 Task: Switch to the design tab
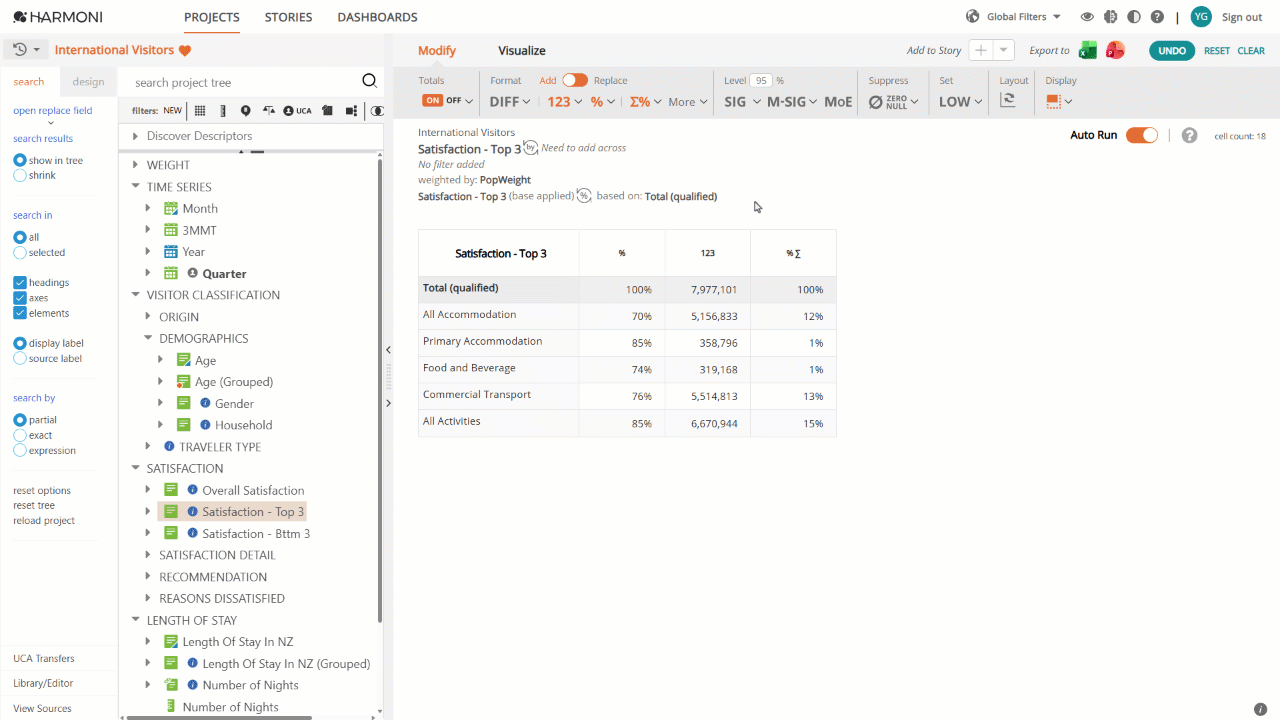point(88,82)
